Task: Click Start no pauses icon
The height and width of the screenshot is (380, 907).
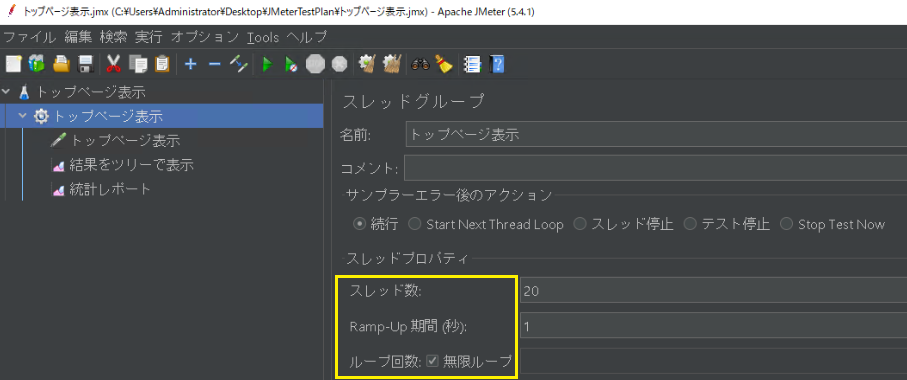Action: [x=291, y=64]
